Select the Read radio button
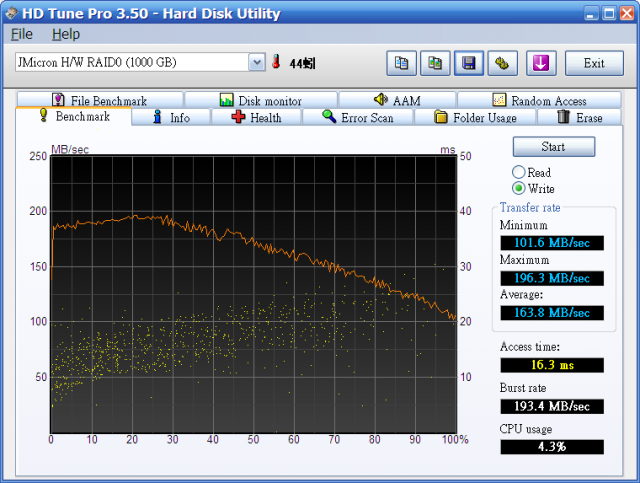 coord(519,173)
